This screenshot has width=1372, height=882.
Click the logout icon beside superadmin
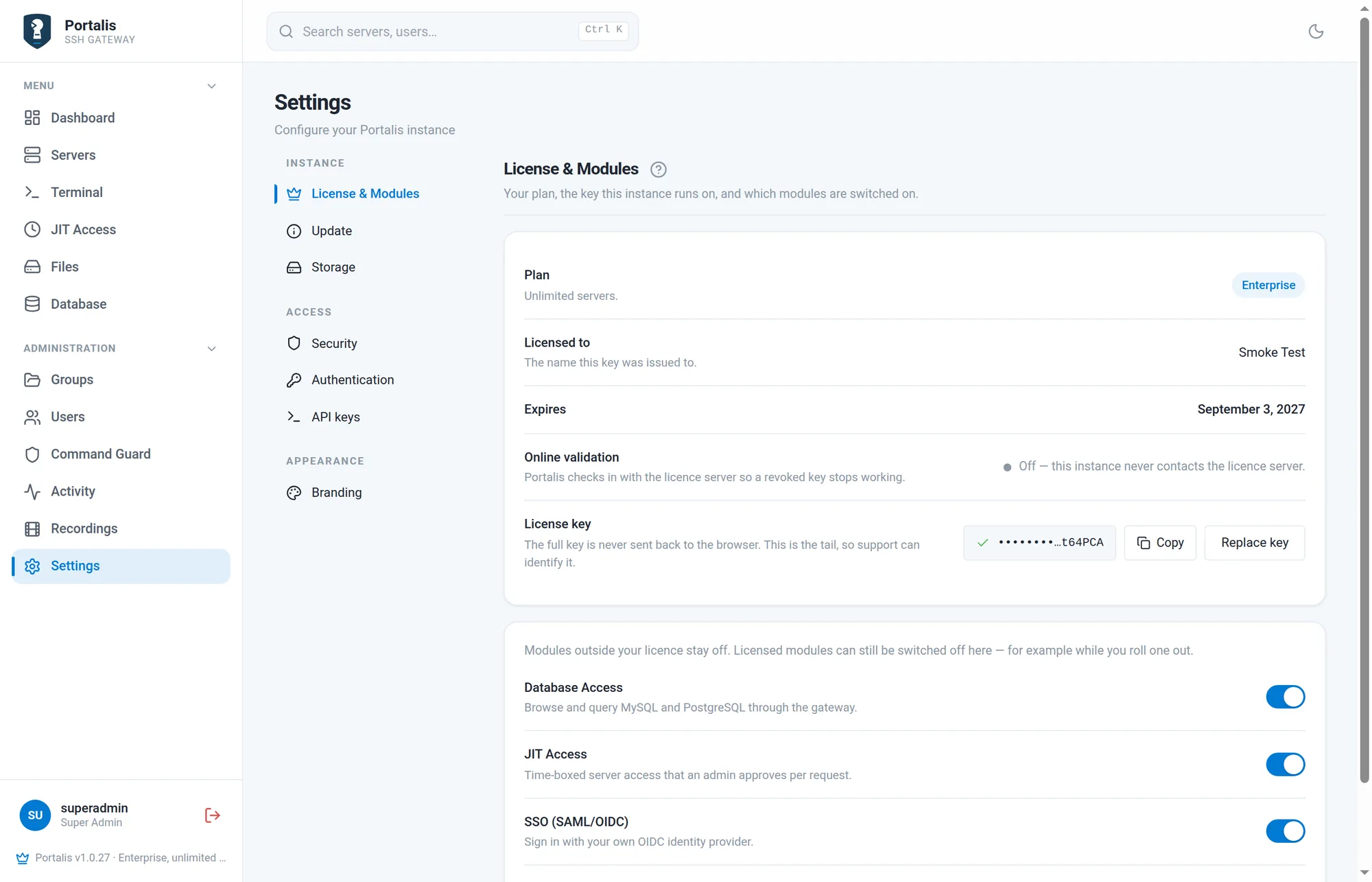point(213,815)
